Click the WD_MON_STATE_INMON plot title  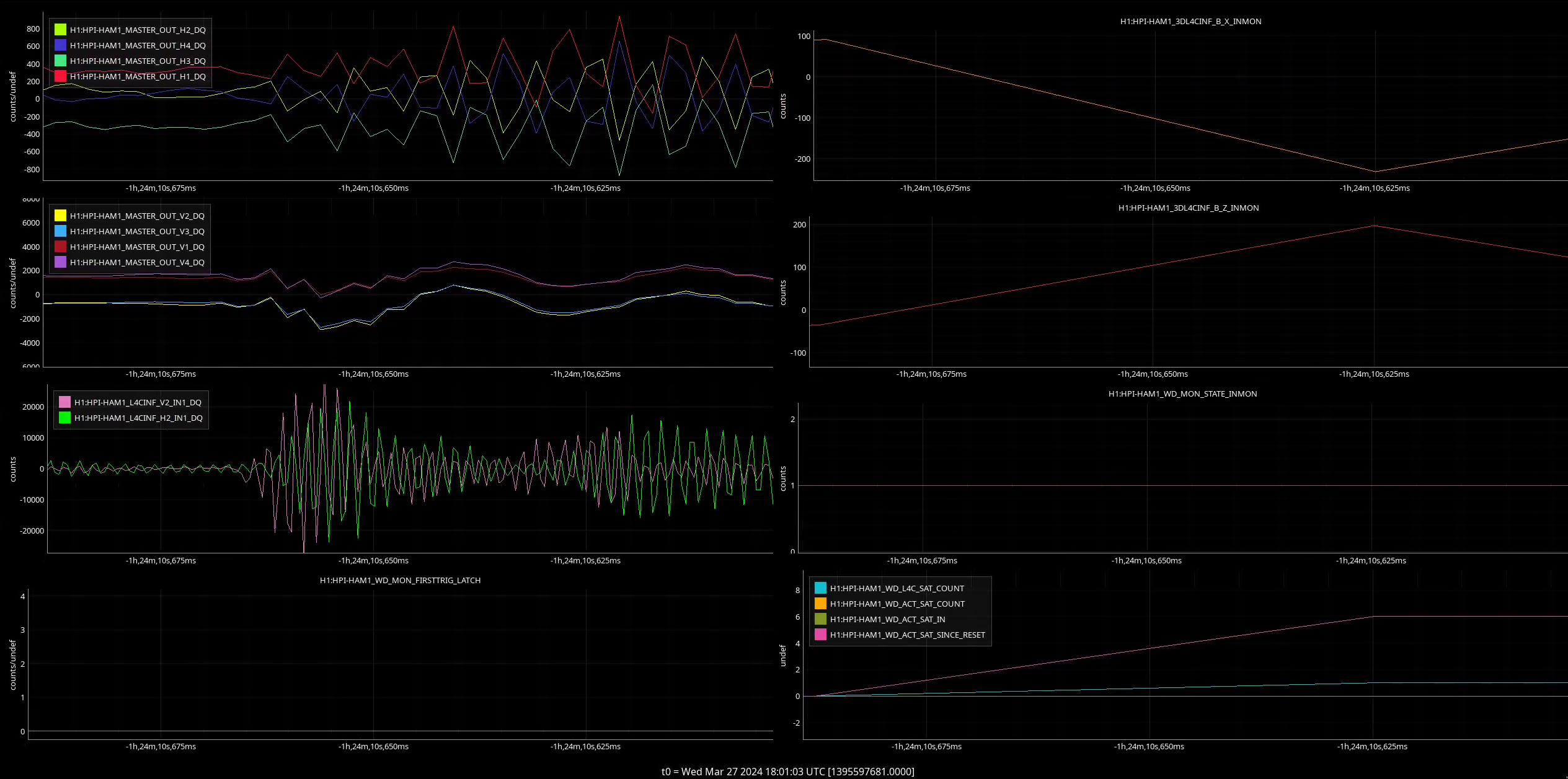tap(1182, 394)
